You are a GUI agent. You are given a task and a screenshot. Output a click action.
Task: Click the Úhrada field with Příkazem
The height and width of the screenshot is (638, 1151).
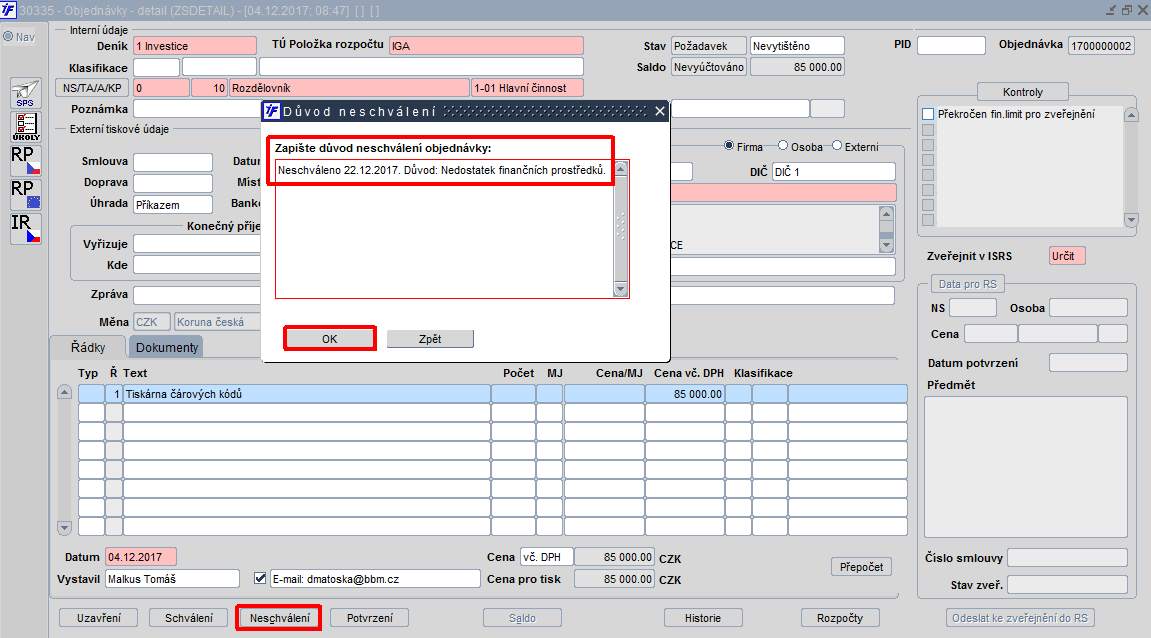tap(173, 205)
